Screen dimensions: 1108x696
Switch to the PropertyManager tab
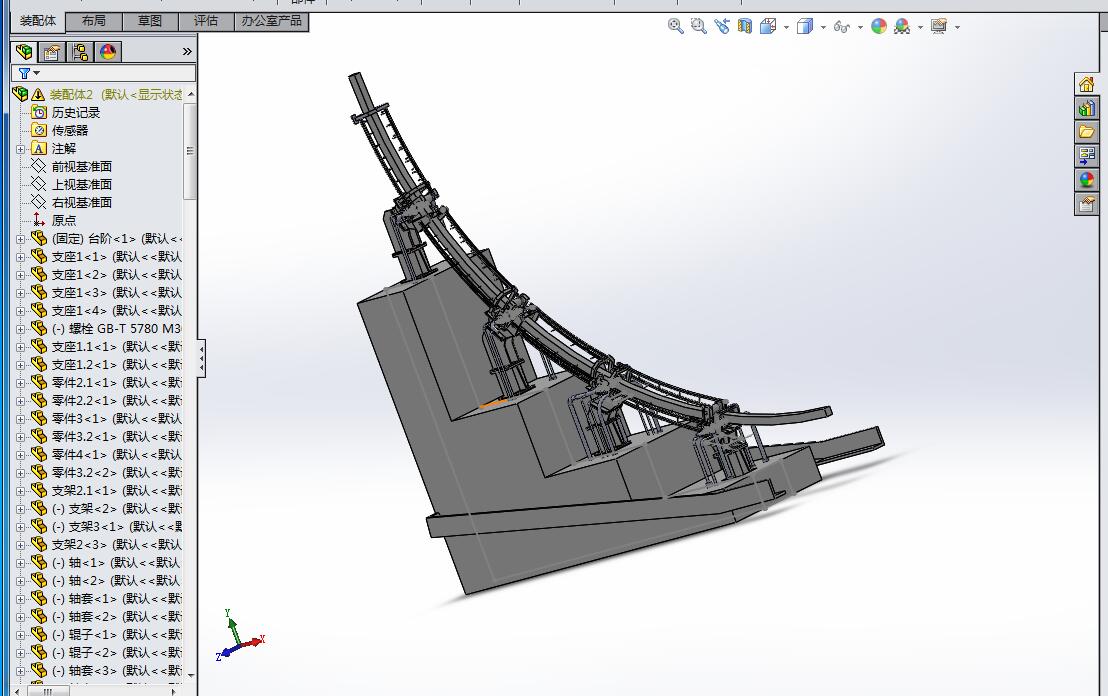coord(52,52)
